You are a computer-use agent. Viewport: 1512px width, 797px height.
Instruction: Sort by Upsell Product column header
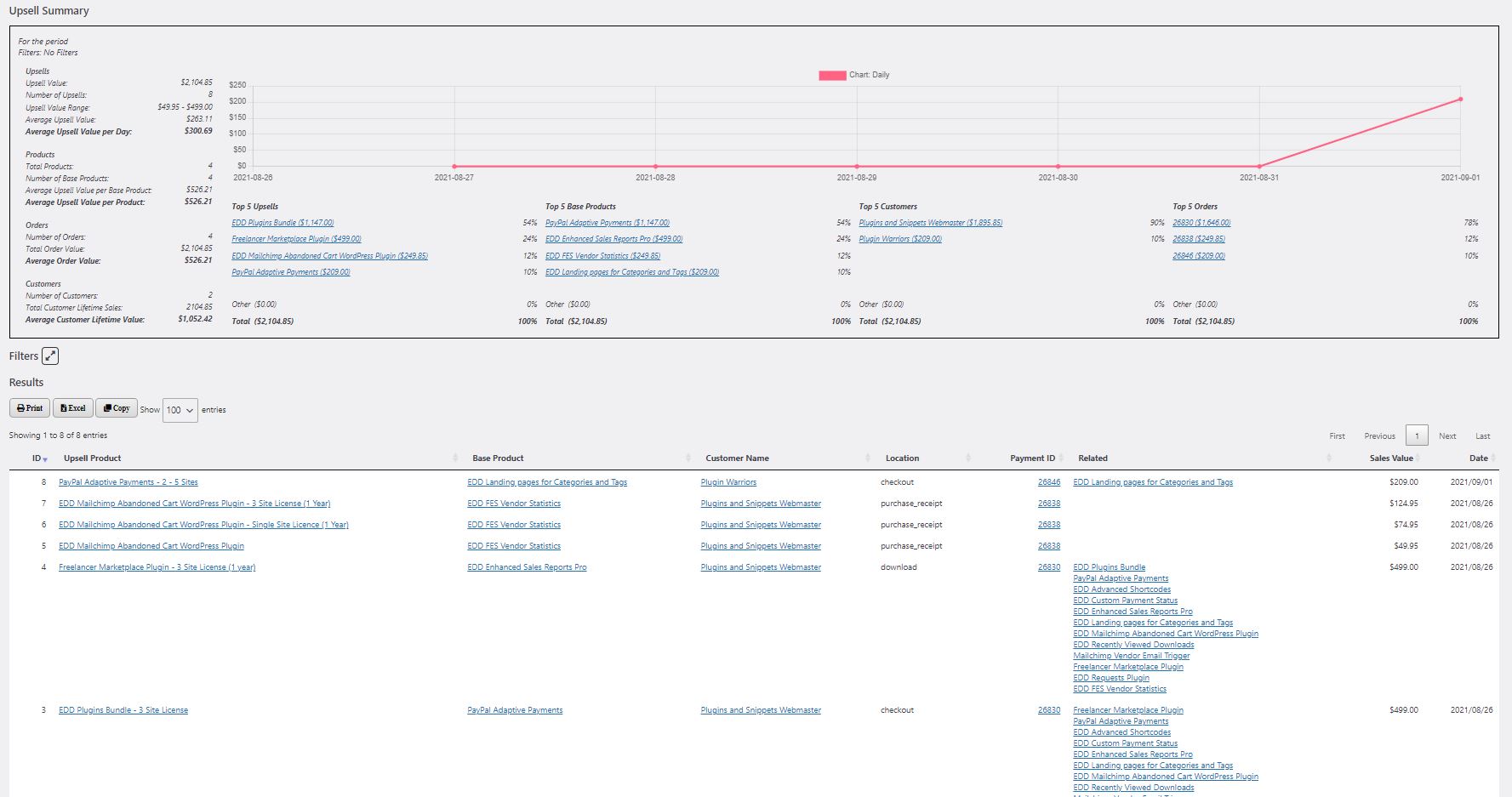pos(93,458)
